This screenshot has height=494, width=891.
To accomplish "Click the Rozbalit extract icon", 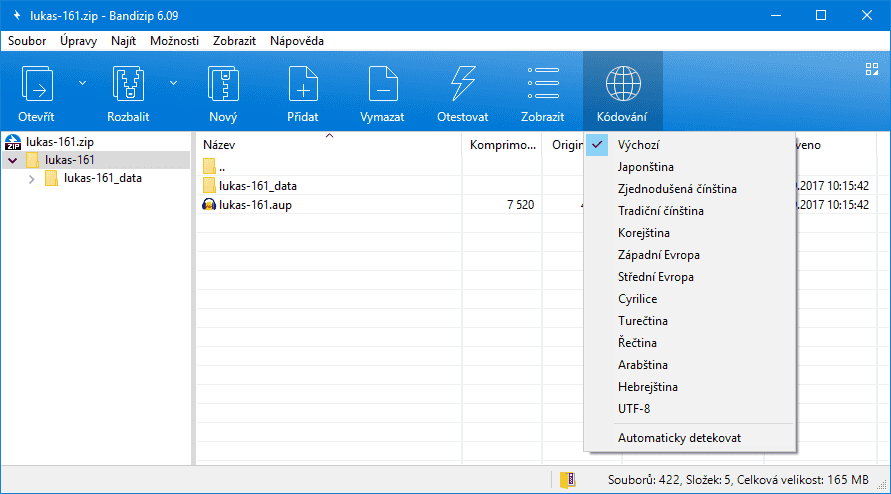I will (128, 84).
